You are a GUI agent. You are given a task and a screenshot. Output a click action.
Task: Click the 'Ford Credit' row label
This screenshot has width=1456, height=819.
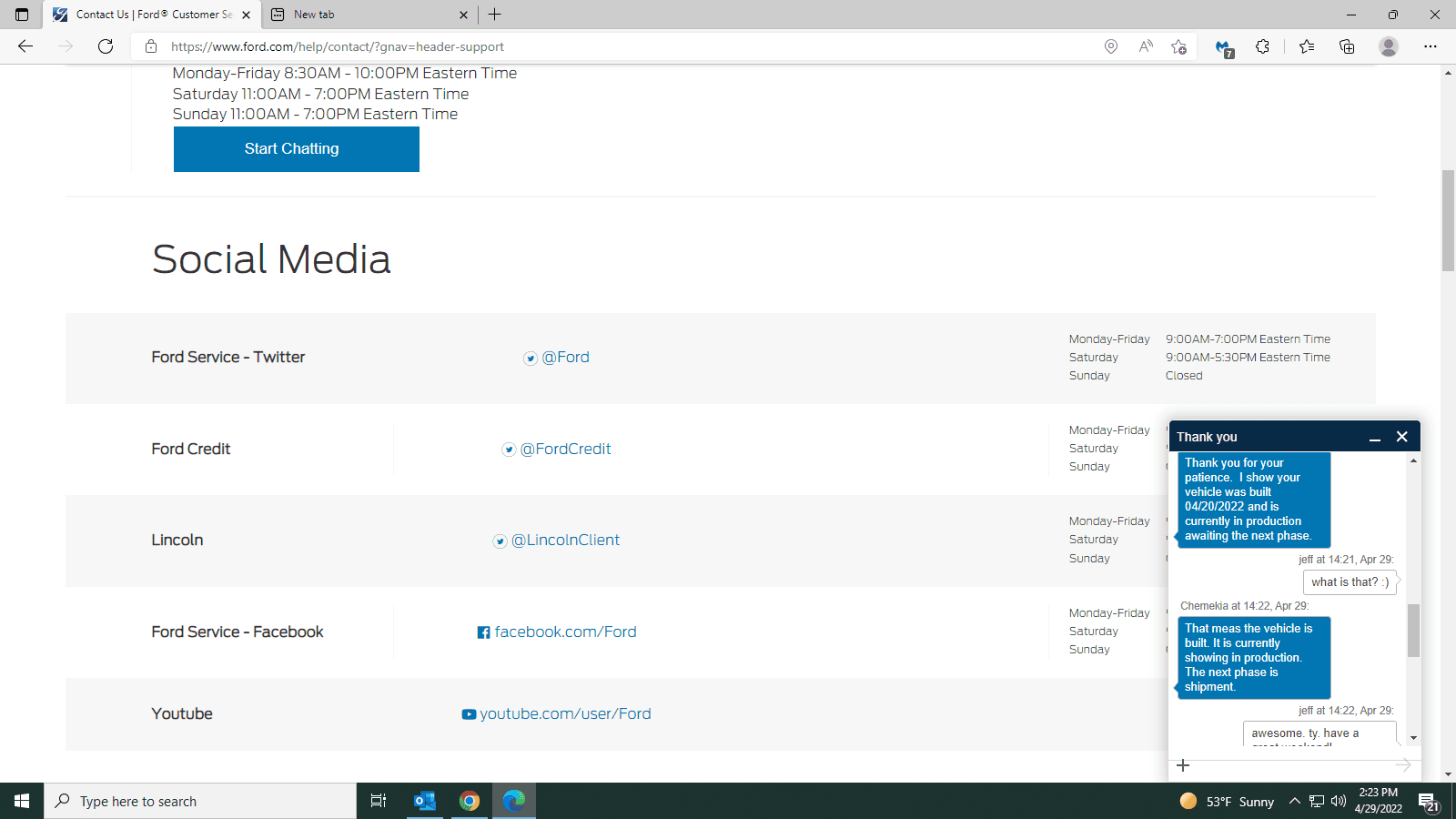click(191, 450)
